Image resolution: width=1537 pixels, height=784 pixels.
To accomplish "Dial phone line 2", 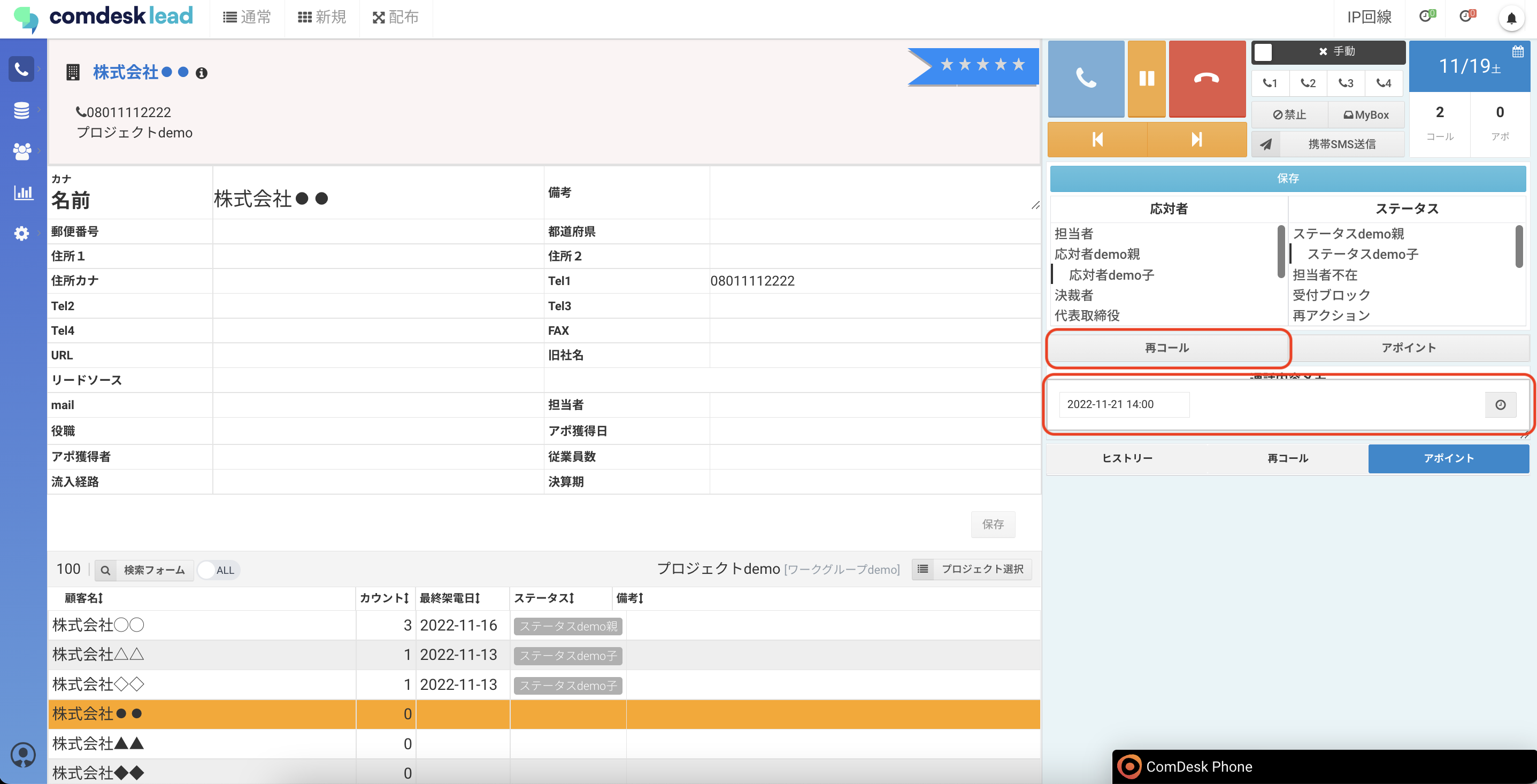I will coord(1308,83).
